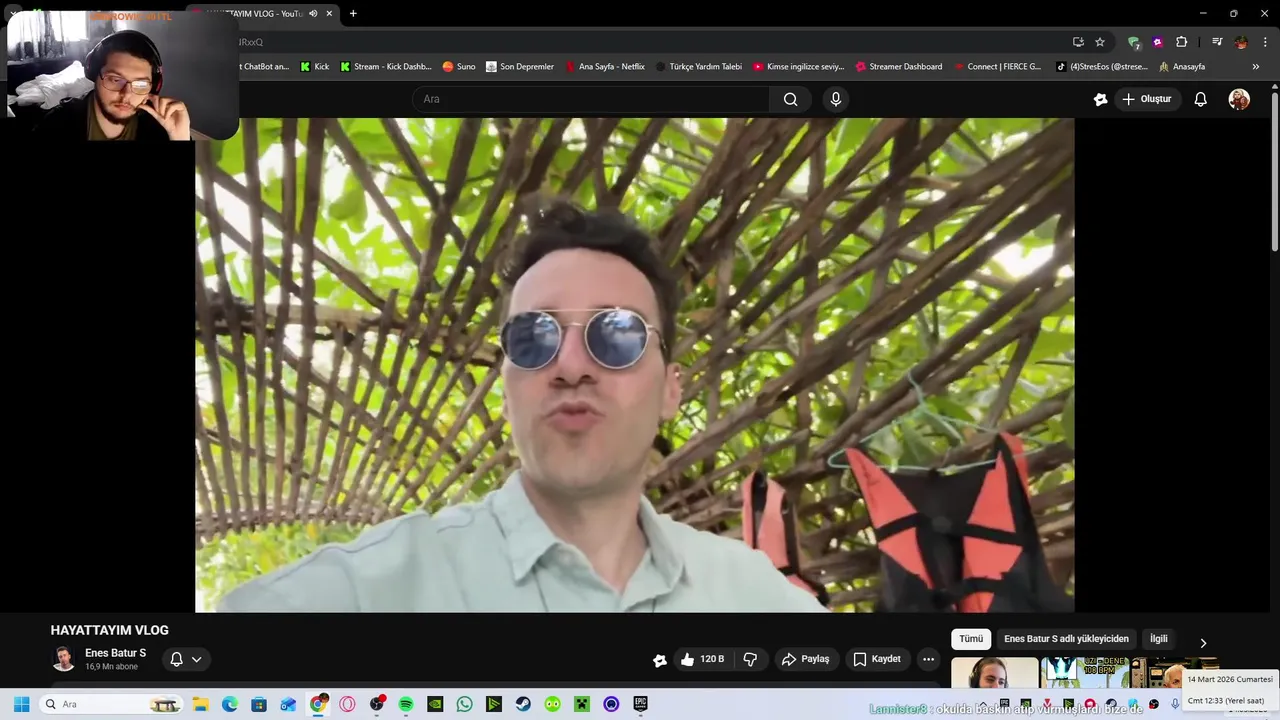Open the media control playlist icon
The width and height of the screenshot is (1280, 720).
click(x=1217, y=42)
